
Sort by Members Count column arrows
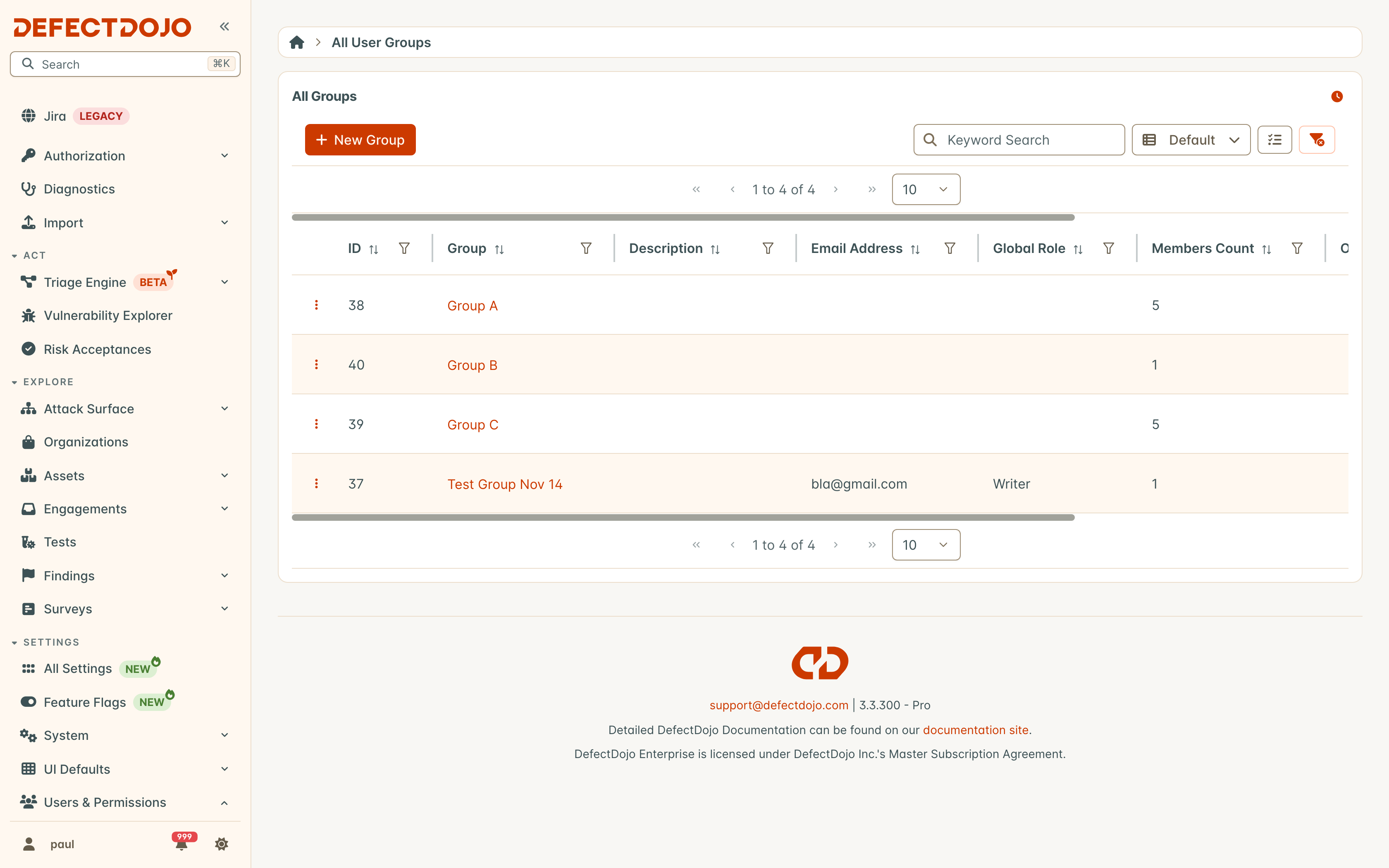point(1267,249)
